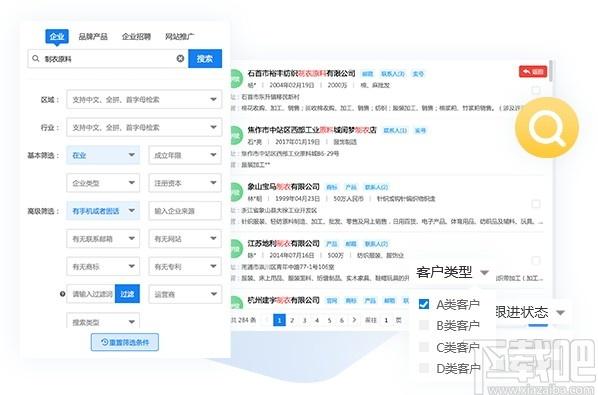
Task: Click the 联系人 tag on 石首市裕丰纺织
Action: click(x=393, y=74)
